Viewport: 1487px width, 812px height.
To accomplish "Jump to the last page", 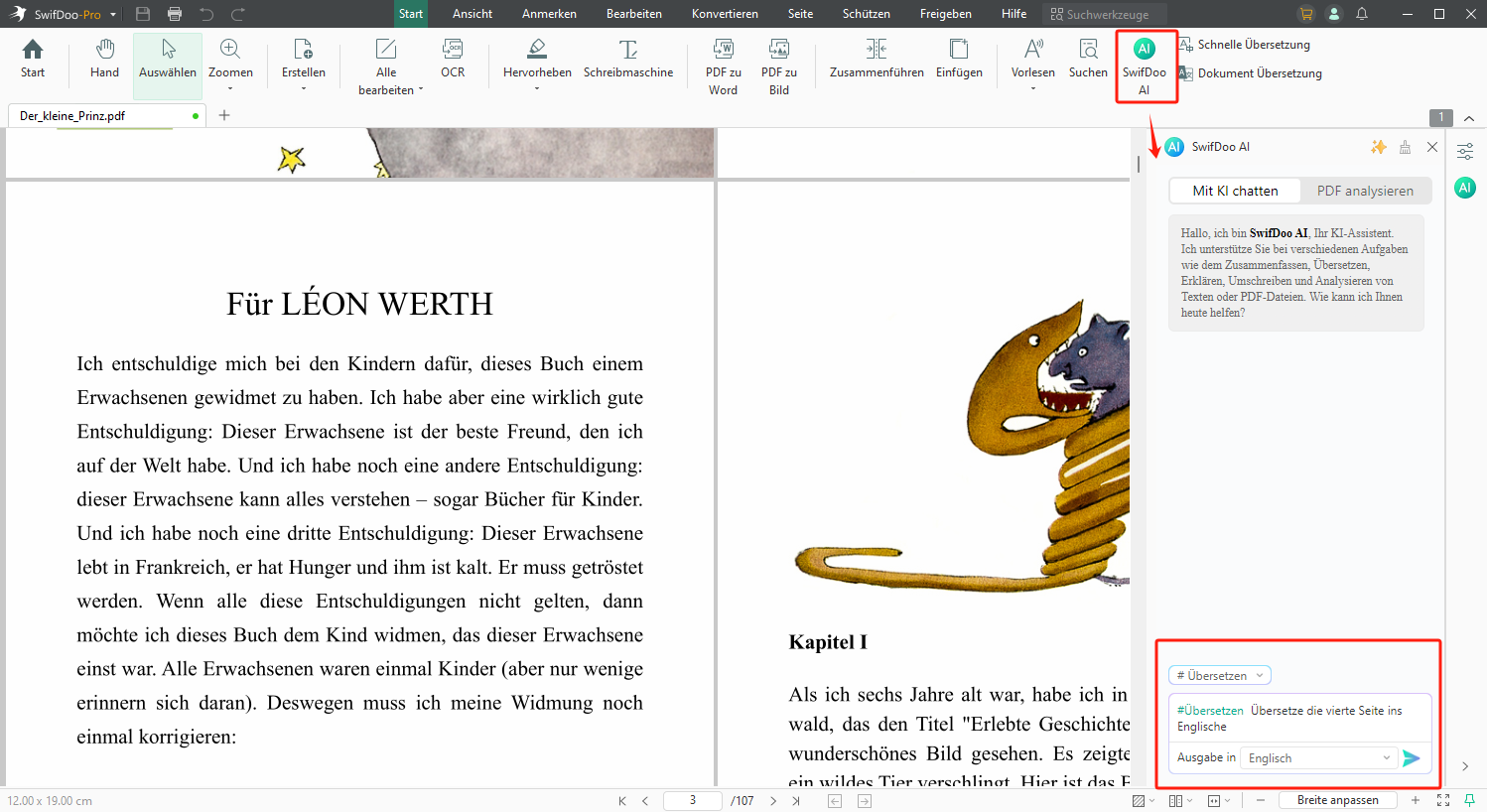I will pyautogui.click(x=796, y=801).
